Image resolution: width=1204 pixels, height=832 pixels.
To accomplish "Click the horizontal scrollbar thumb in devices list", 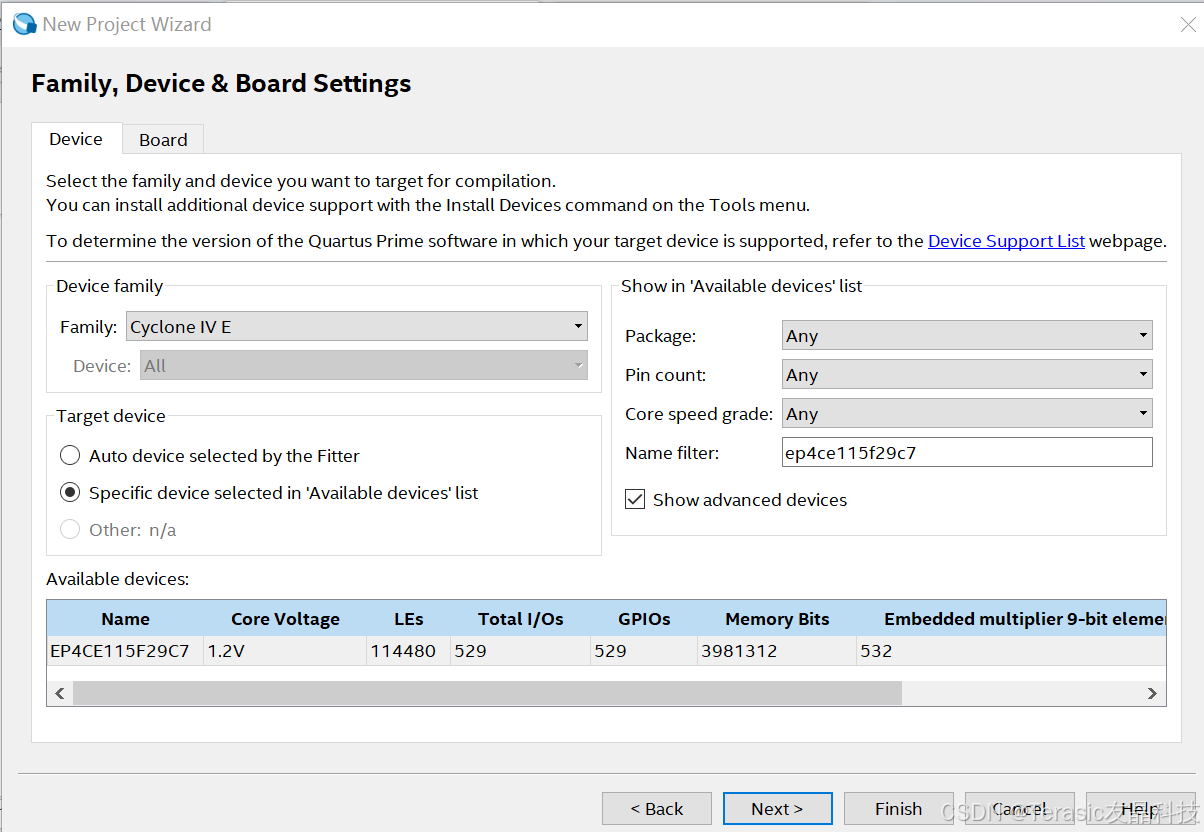I will tap(487, 693).
